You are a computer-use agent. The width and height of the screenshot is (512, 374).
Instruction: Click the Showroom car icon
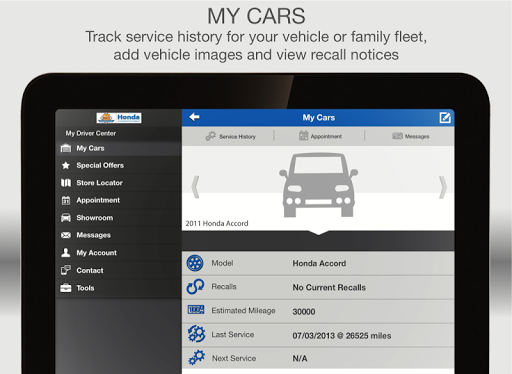[x=66, y=218]
